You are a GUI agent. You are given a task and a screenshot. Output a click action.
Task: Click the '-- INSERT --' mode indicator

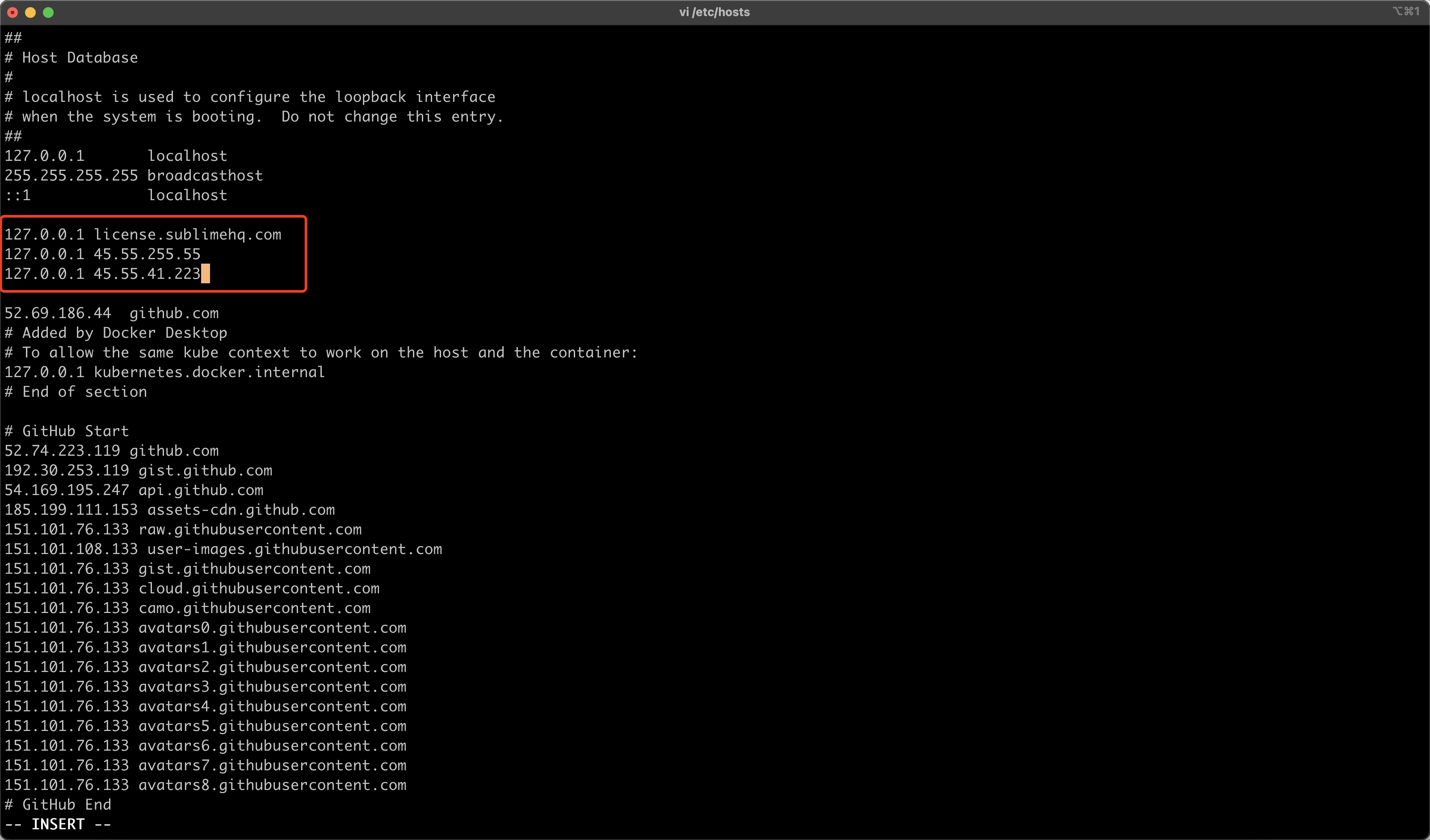pyautogui.click(x=58, y=824)
